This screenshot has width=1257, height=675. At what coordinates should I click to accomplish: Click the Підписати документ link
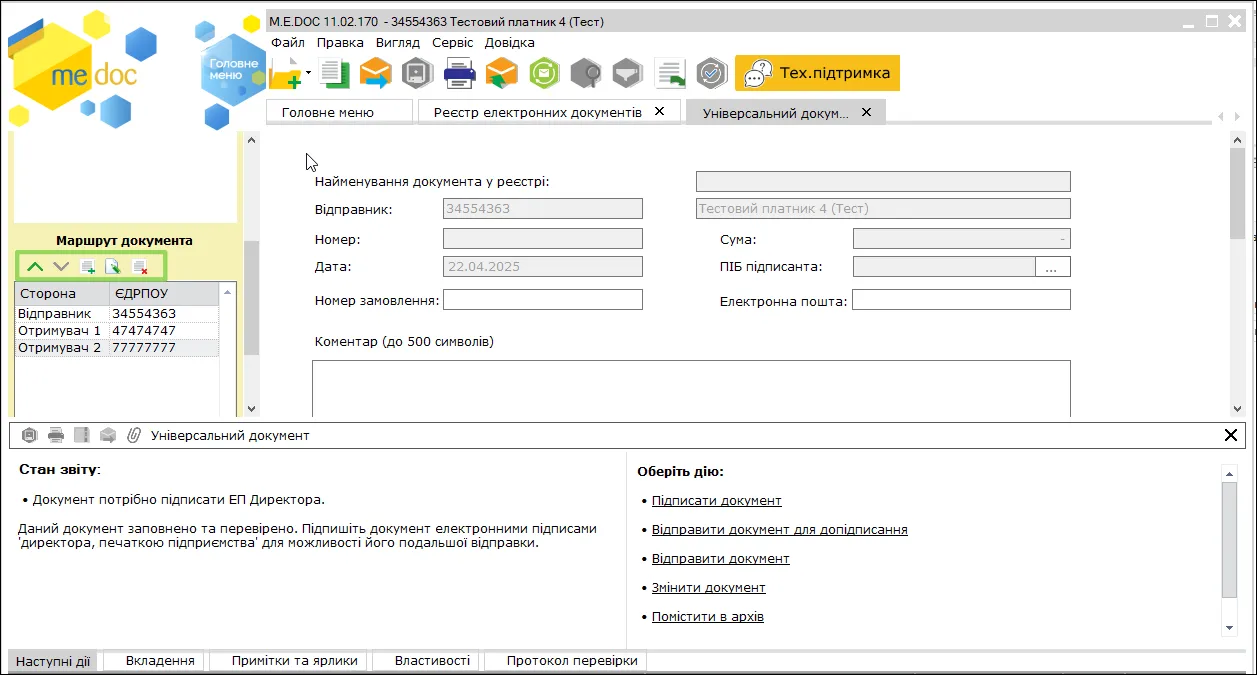[x=716, y=500]
